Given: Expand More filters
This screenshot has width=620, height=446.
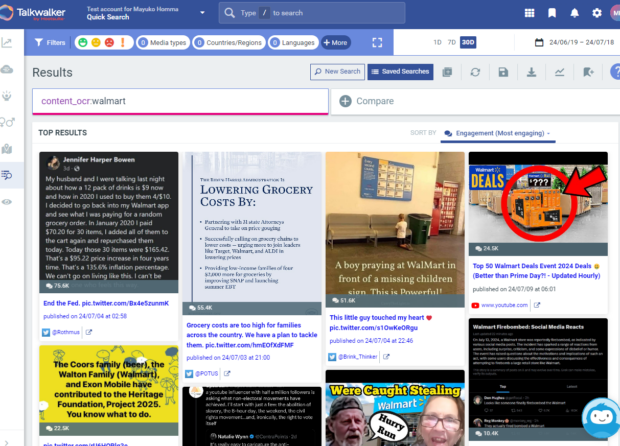Looking at the screenshot, I should point(335,42).
